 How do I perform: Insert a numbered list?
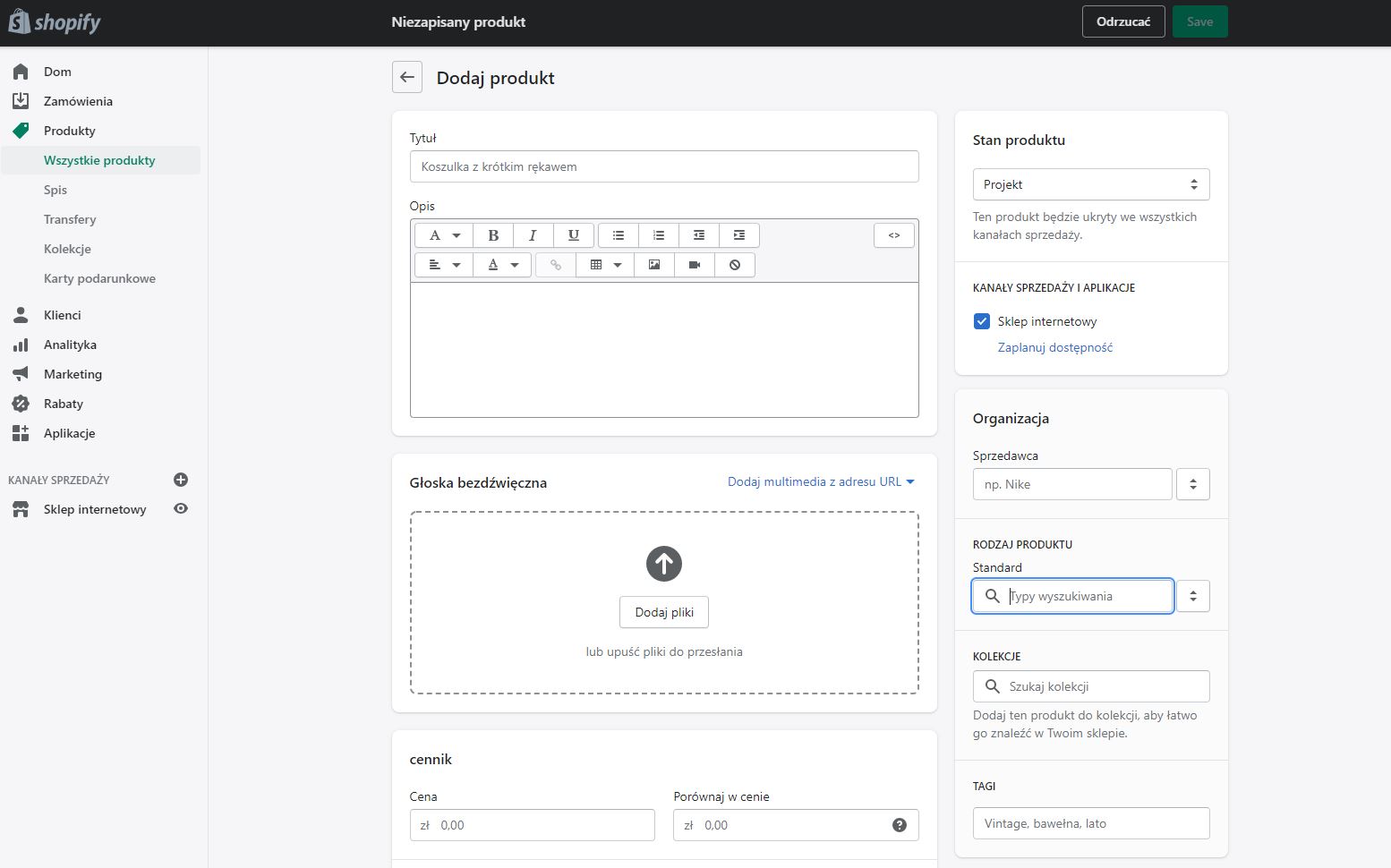point(659,235)
